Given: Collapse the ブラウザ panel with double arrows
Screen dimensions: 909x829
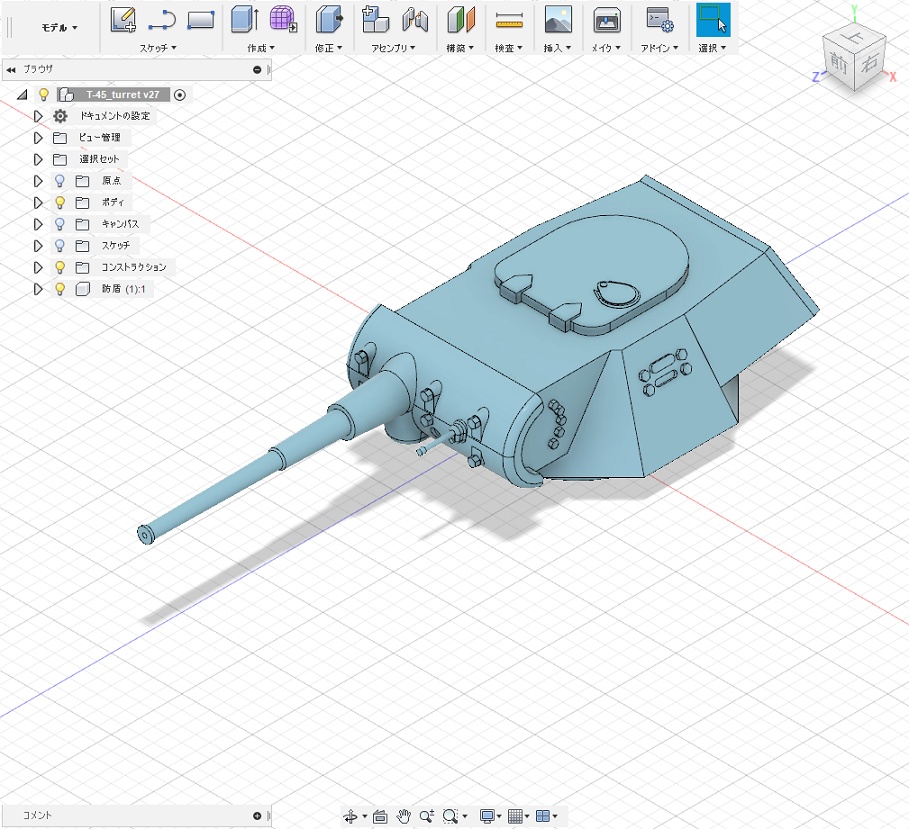Looking at the screenshot, I should 11,70.
